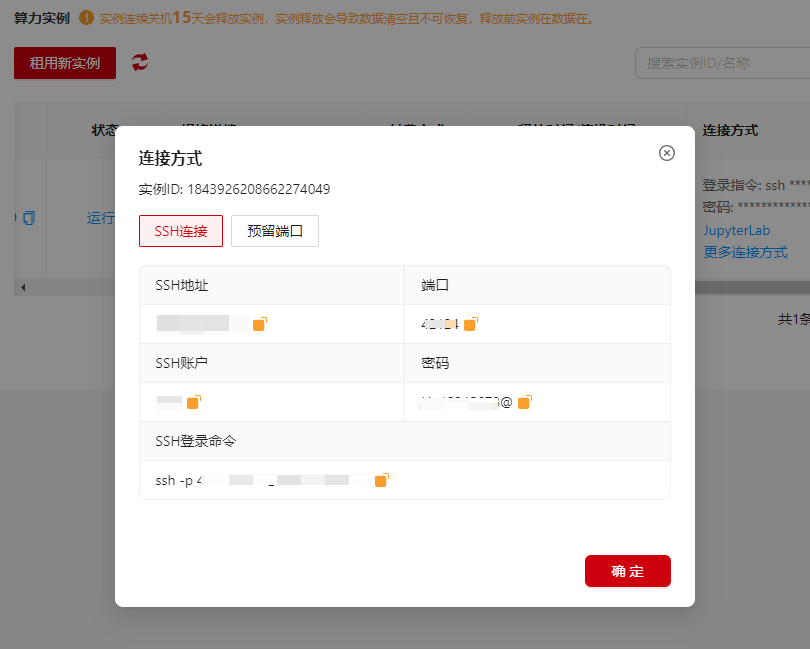Copy the SSH address value
Screen dimensions: 810x649
click(x=259, y=324)
